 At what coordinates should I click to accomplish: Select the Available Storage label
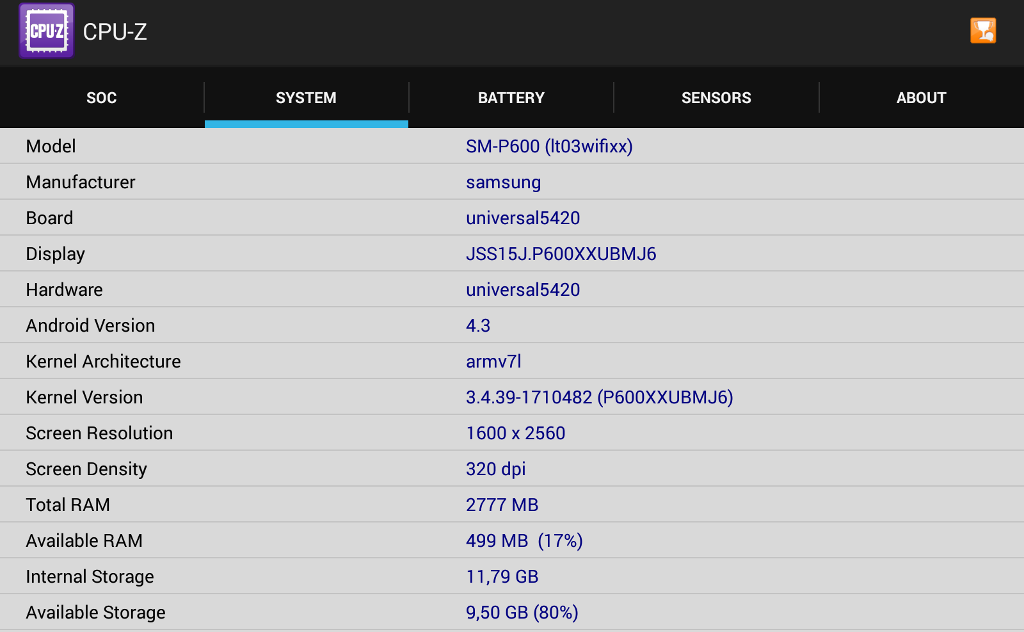click(x=96, y=613)
